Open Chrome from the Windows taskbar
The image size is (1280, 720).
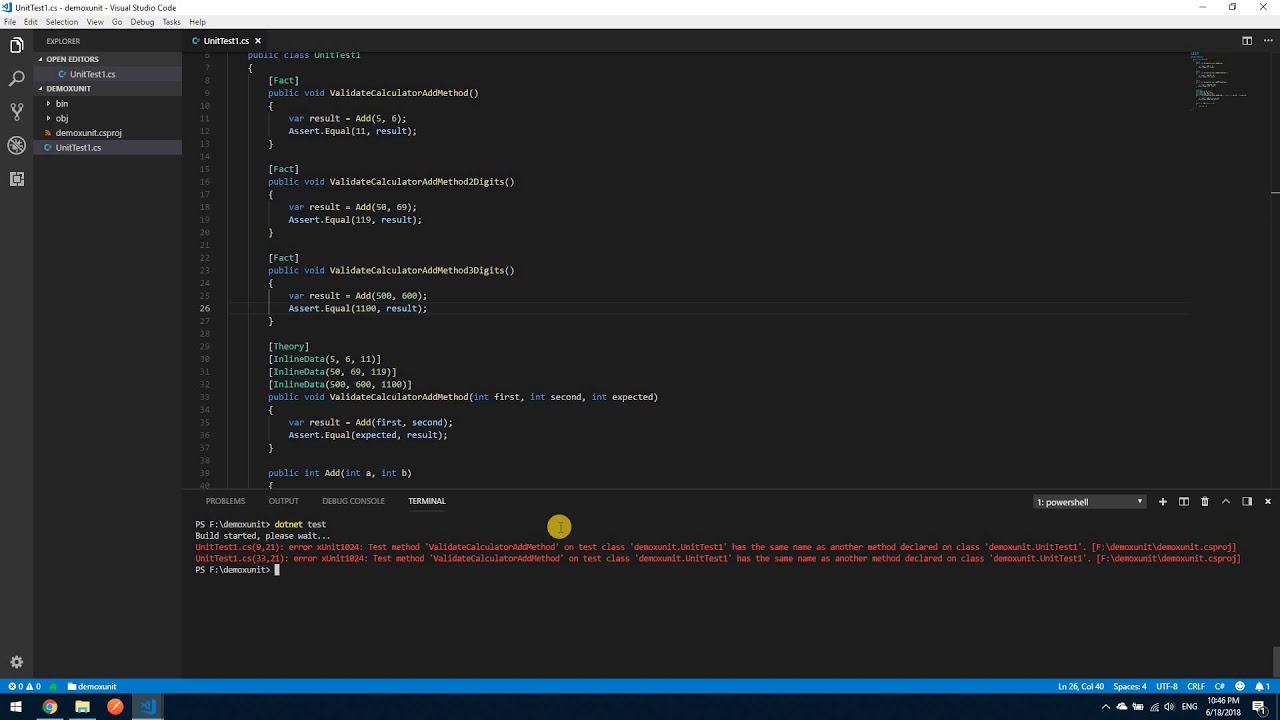click(x=49, y=707)
